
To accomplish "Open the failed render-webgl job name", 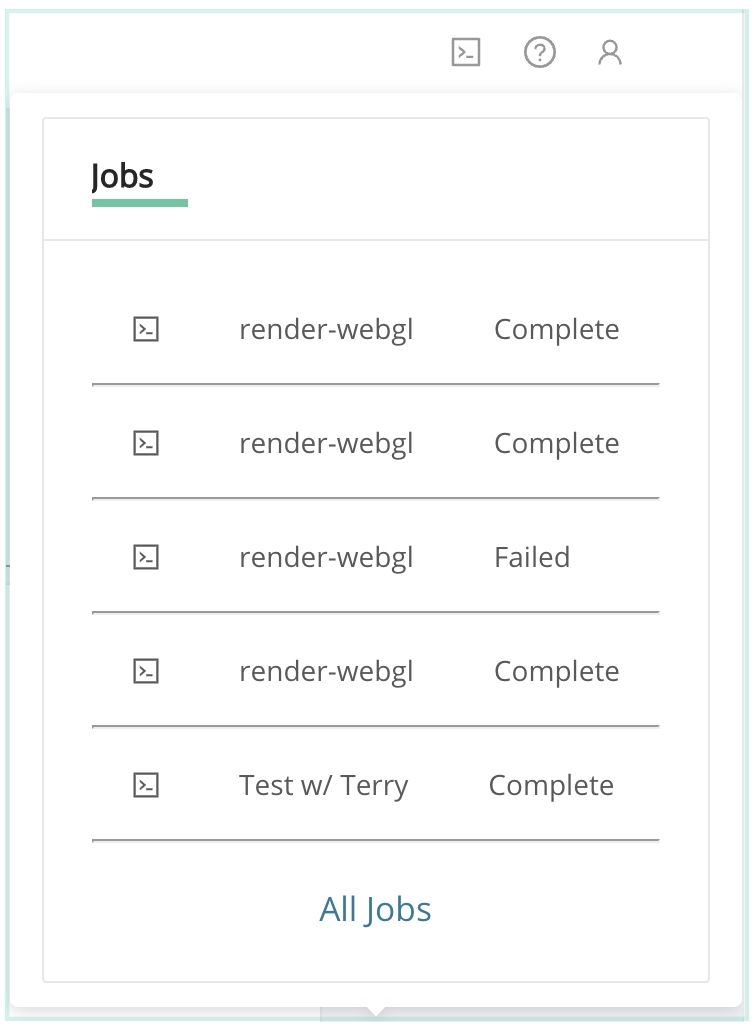I will [x=326, y=557].
